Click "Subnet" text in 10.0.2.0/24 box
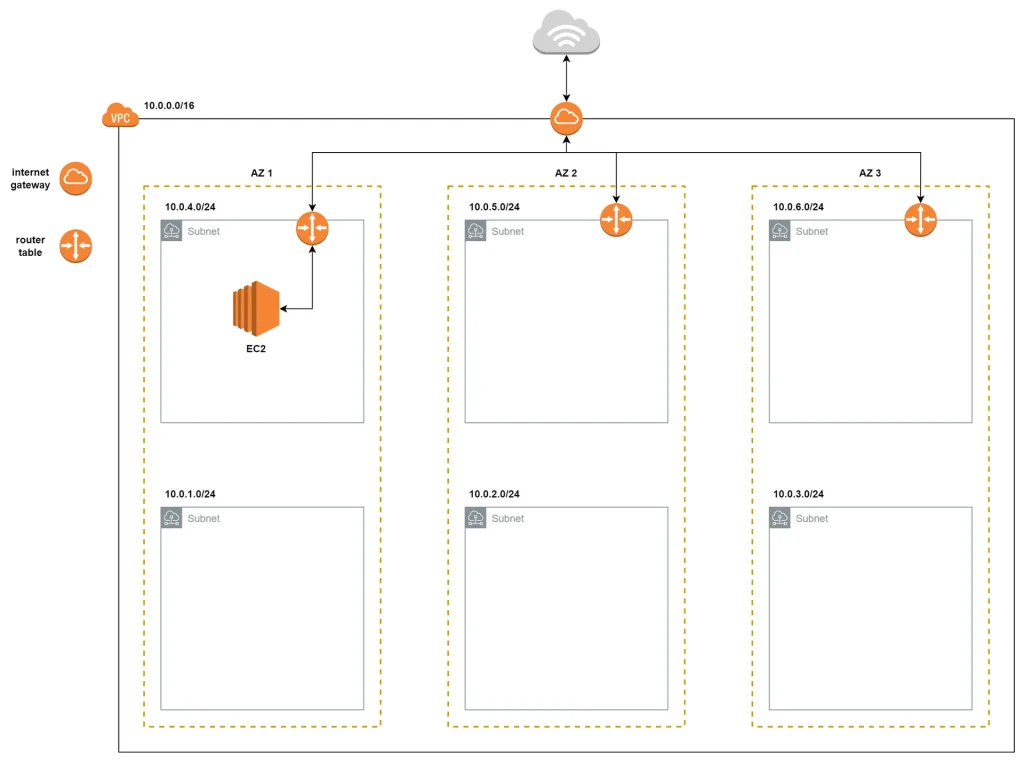Image resolution: width=1024 pixels, height=761 pixels. coord(507,519)
